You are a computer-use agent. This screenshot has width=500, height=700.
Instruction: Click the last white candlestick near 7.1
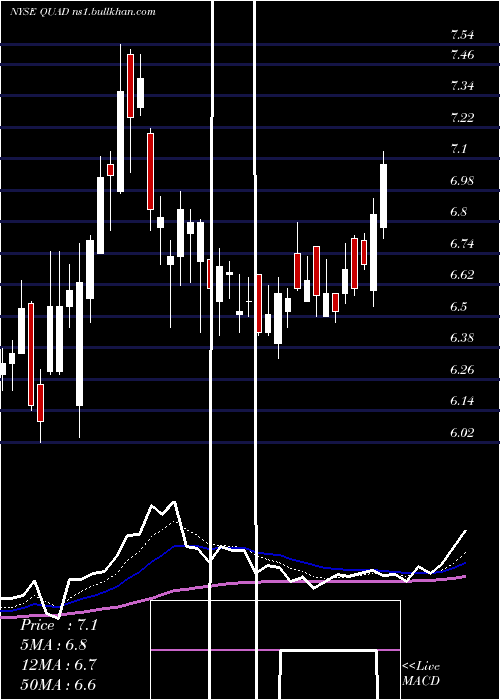tap(383, 196)
